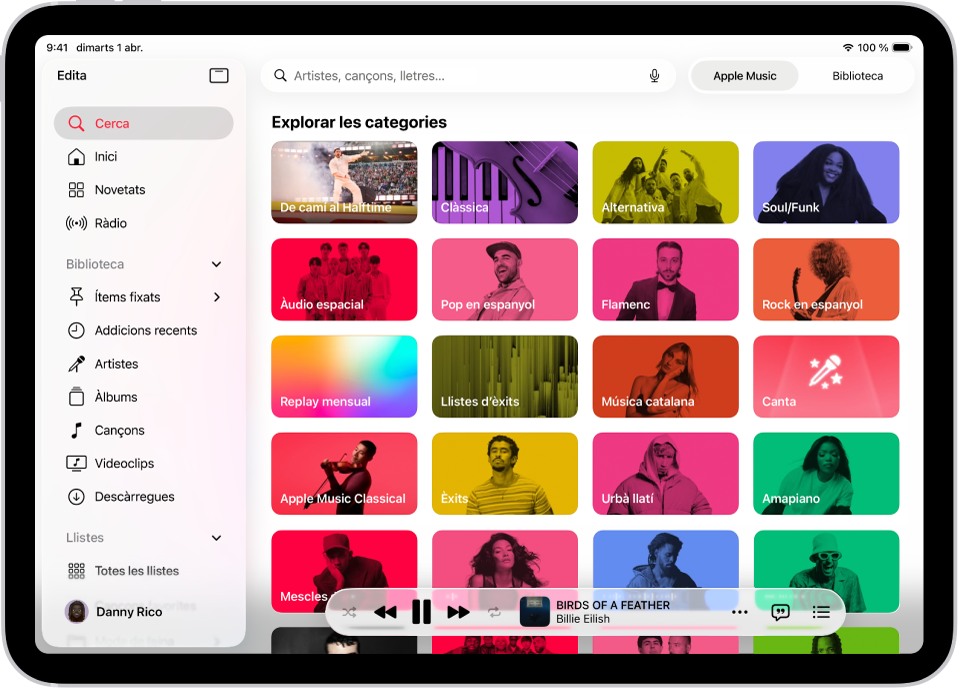Select the Apple Music search scope tab
Image resolution: width=963 pixels, height=689 pixels.
744,76
